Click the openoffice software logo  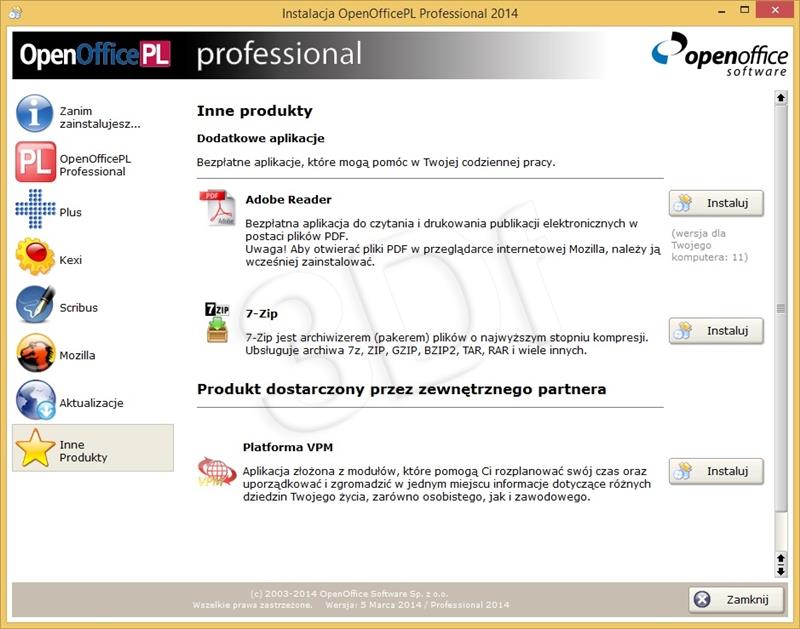(720, 55)
